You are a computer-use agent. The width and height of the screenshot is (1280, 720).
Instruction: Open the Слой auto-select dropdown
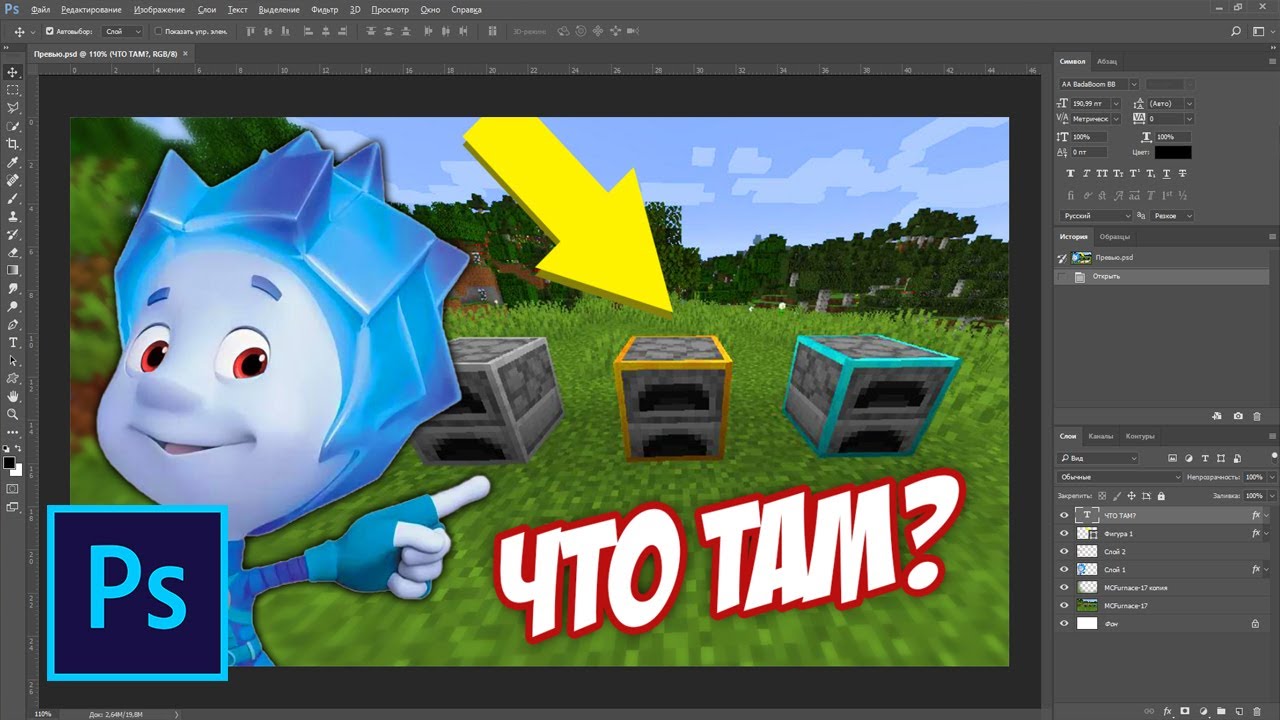tap(123, 32)
